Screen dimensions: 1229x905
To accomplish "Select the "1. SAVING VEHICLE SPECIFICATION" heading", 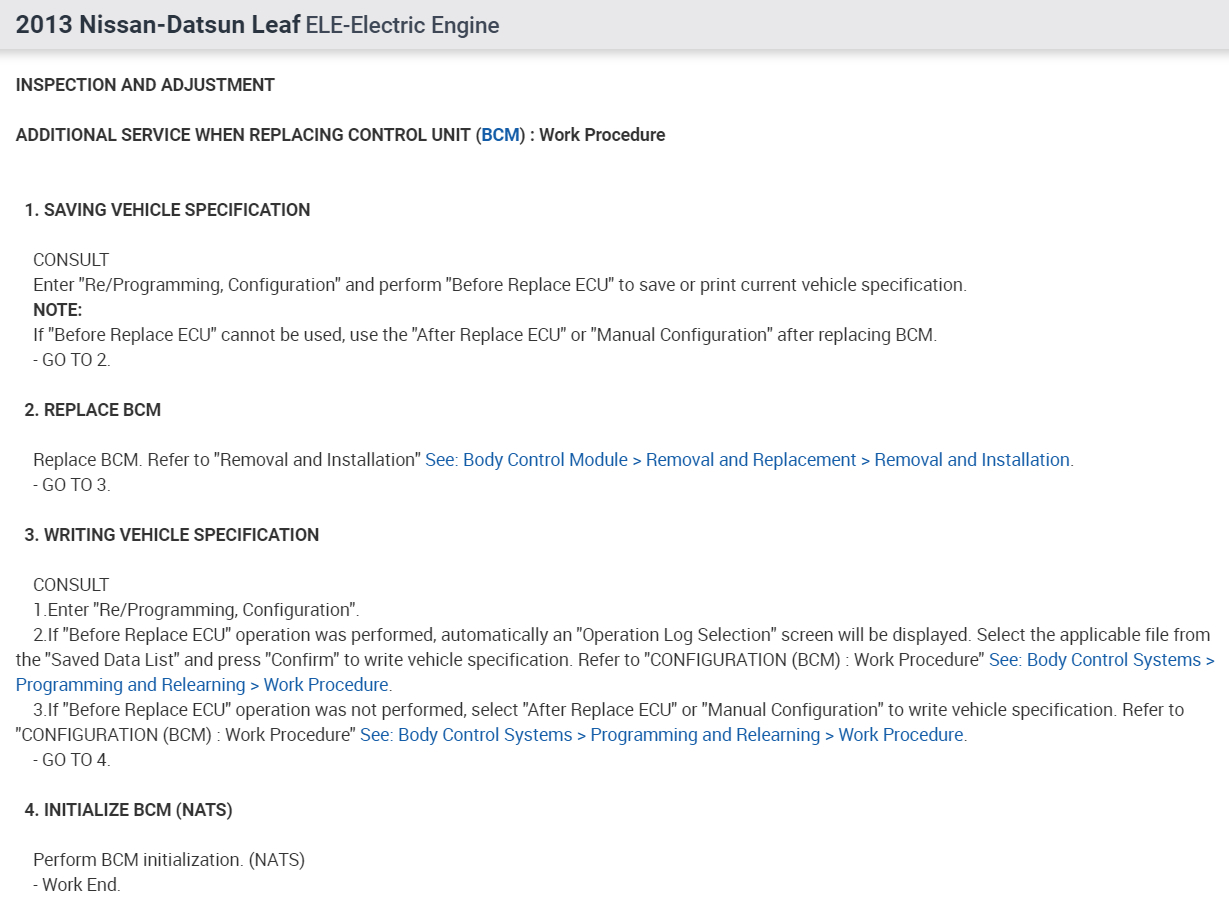I will (167, 210).
